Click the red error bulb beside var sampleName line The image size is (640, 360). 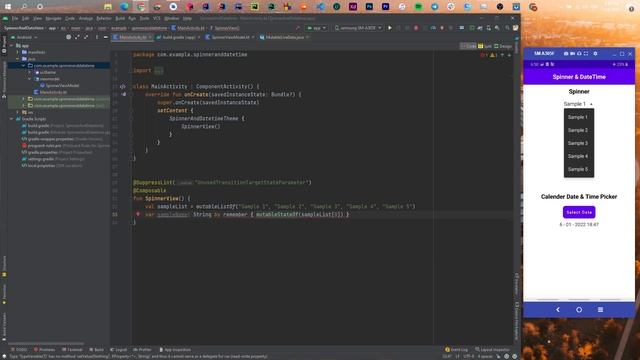[138, 214]
